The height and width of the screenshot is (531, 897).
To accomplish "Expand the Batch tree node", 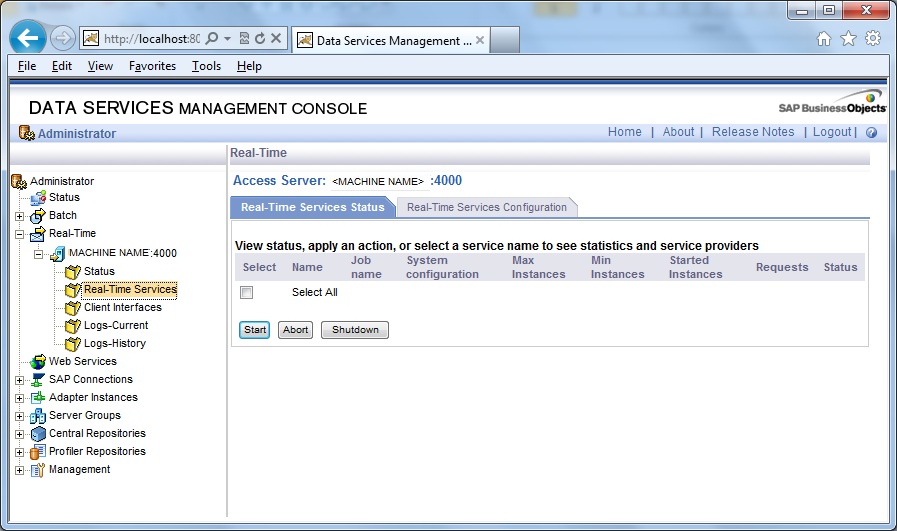I will click(19, 216).
